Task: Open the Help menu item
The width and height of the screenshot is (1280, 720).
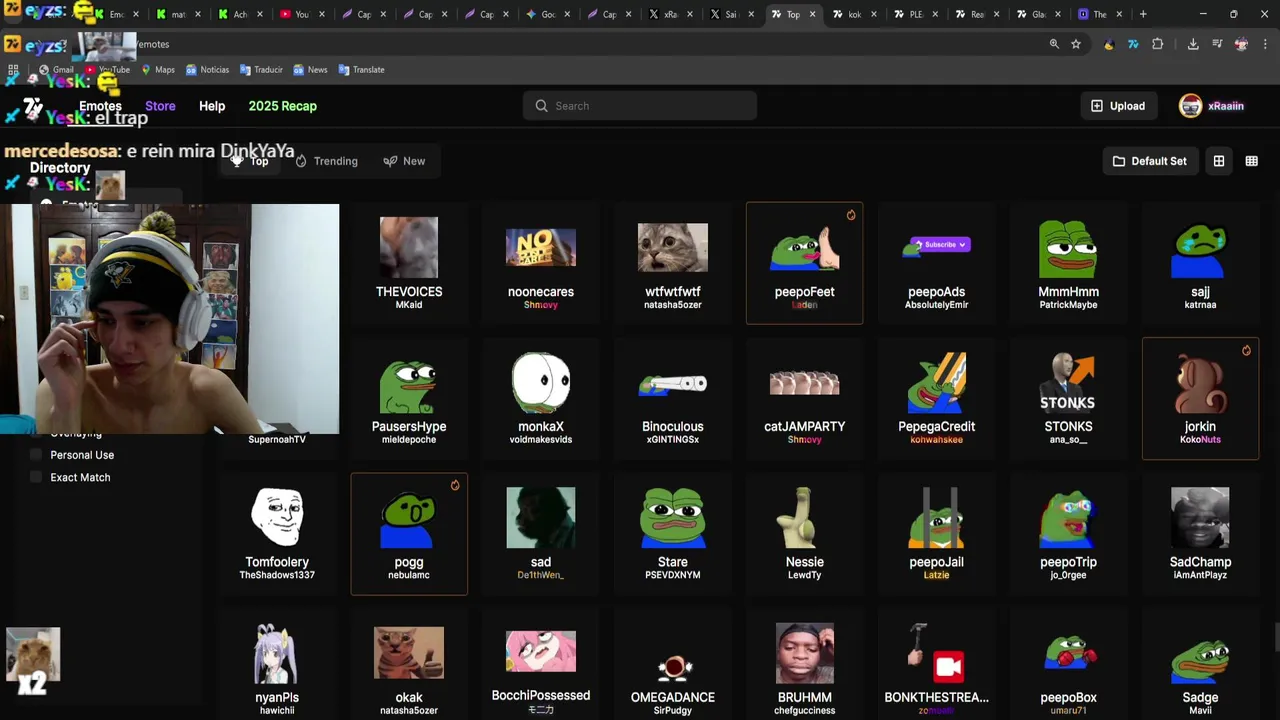Action: 212,106
